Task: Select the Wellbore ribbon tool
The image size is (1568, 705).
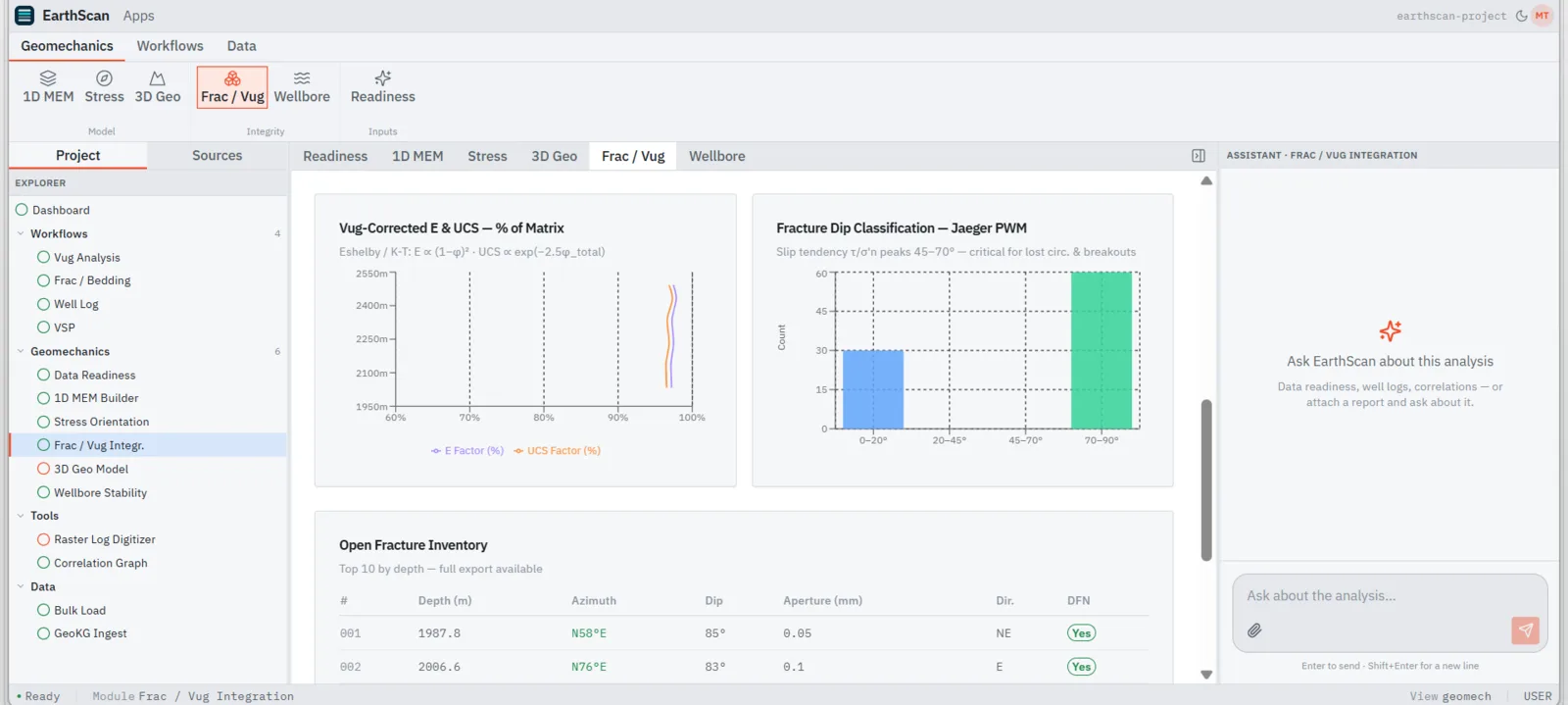Action: (x=302, y=86)
